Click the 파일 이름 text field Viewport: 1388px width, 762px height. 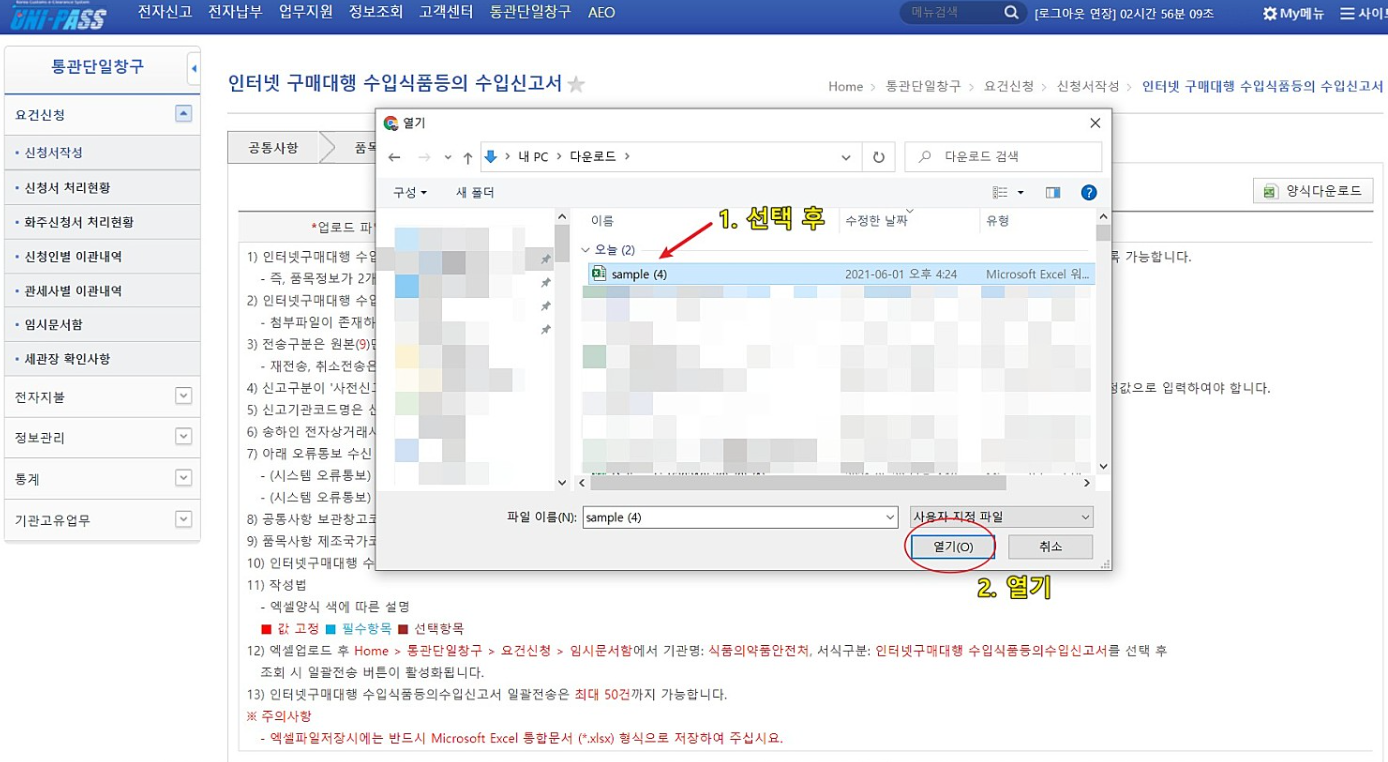click(x=733, y=517)
